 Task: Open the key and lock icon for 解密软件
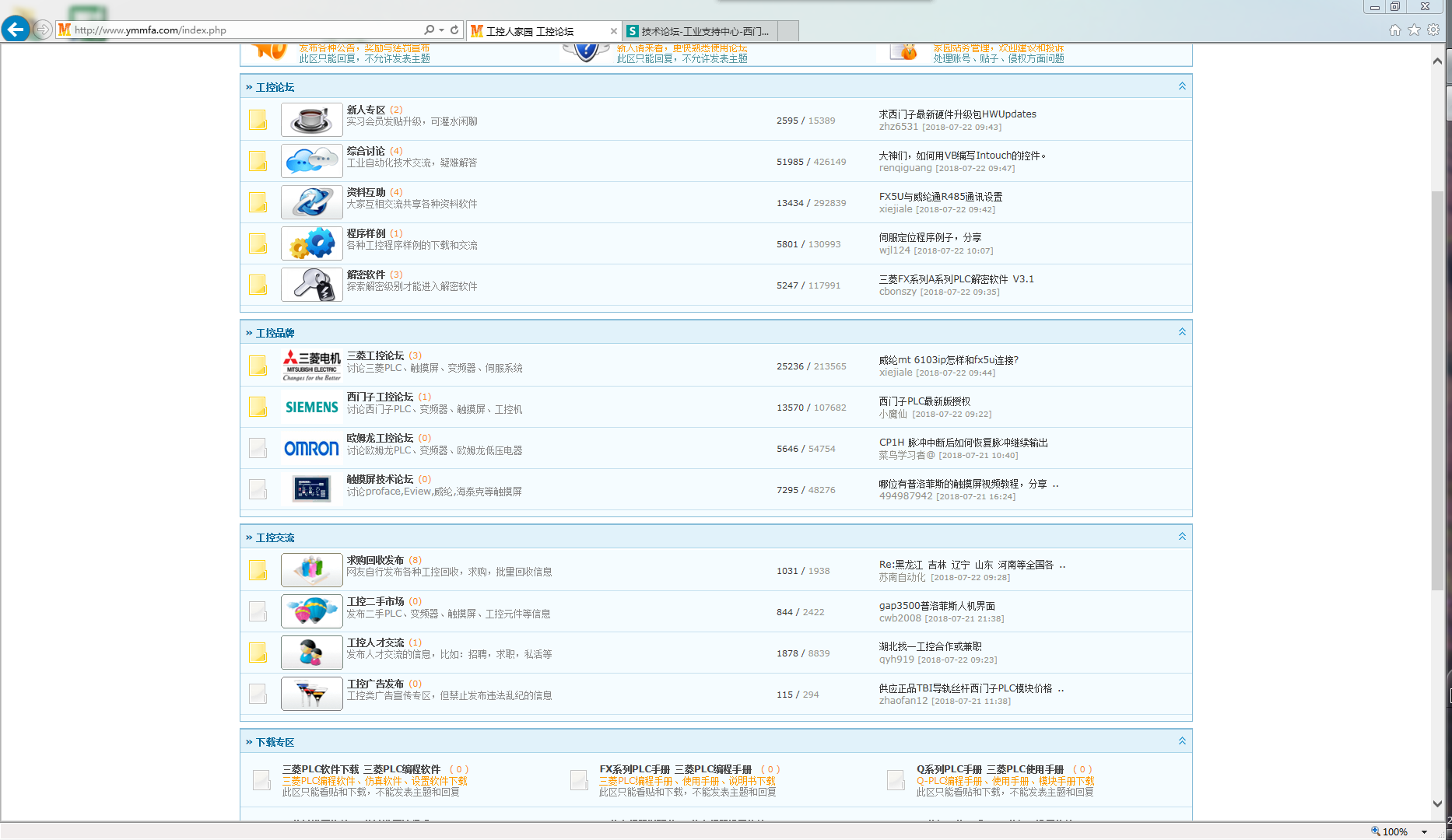(311, 285)
